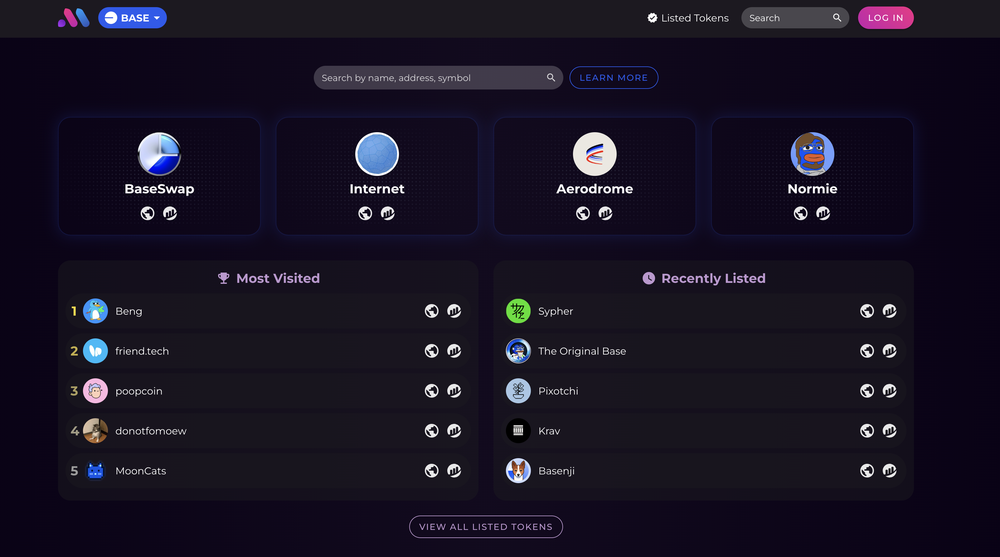Open Sypher website globe icon
This screenshot has width=1000, height=557.
click(x=867, y=311)
